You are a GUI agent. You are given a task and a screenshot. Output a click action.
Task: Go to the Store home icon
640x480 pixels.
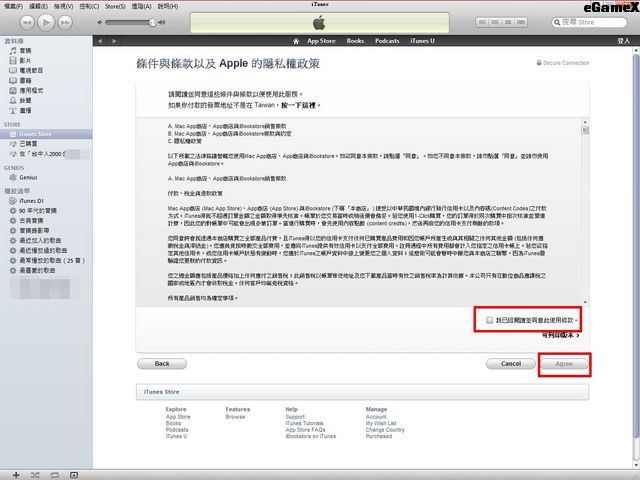pos(296,41)
